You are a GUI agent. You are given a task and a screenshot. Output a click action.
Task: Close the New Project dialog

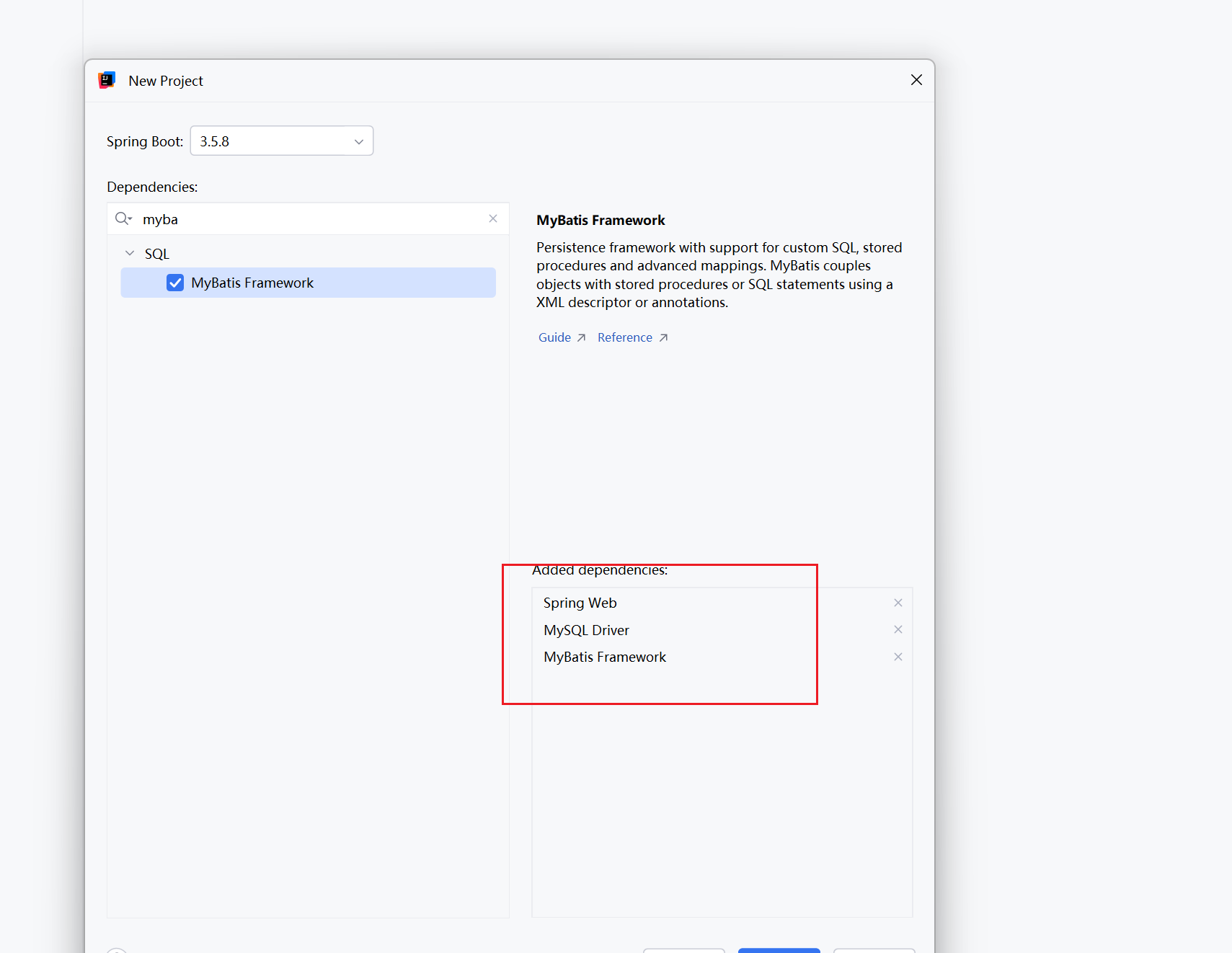(916, 80)
